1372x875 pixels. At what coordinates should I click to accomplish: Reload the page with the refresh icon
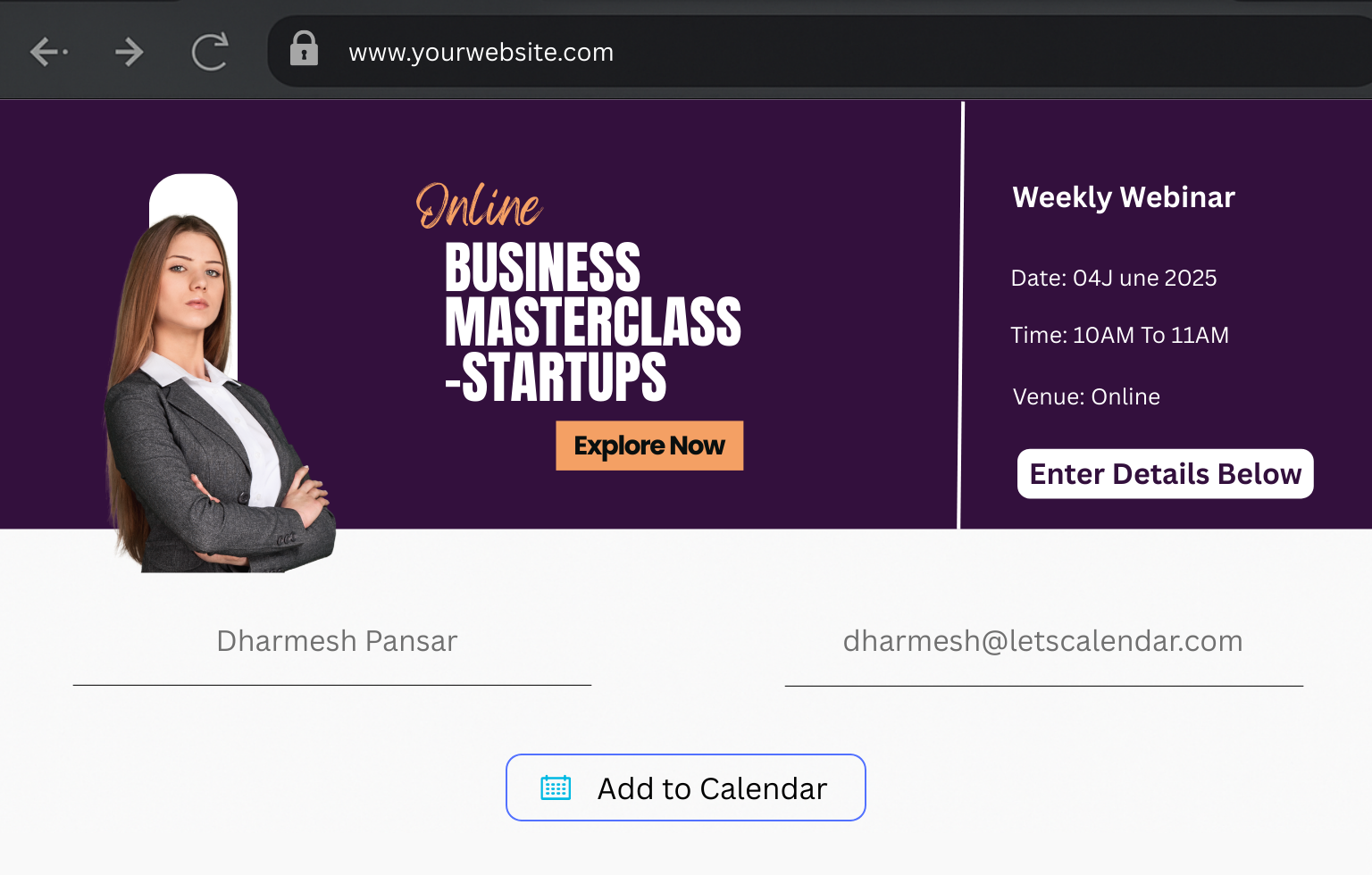click(x=210, y=52)
